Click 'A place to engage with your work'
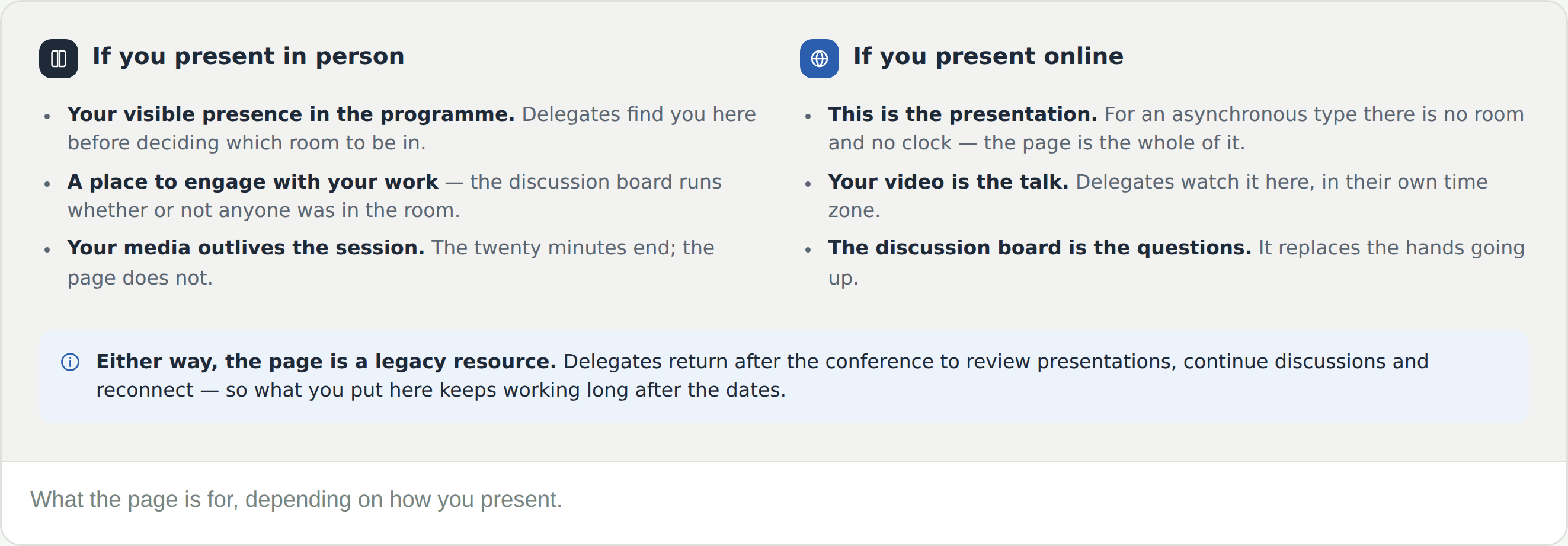The image size is (1568, 546). (252, 181)
